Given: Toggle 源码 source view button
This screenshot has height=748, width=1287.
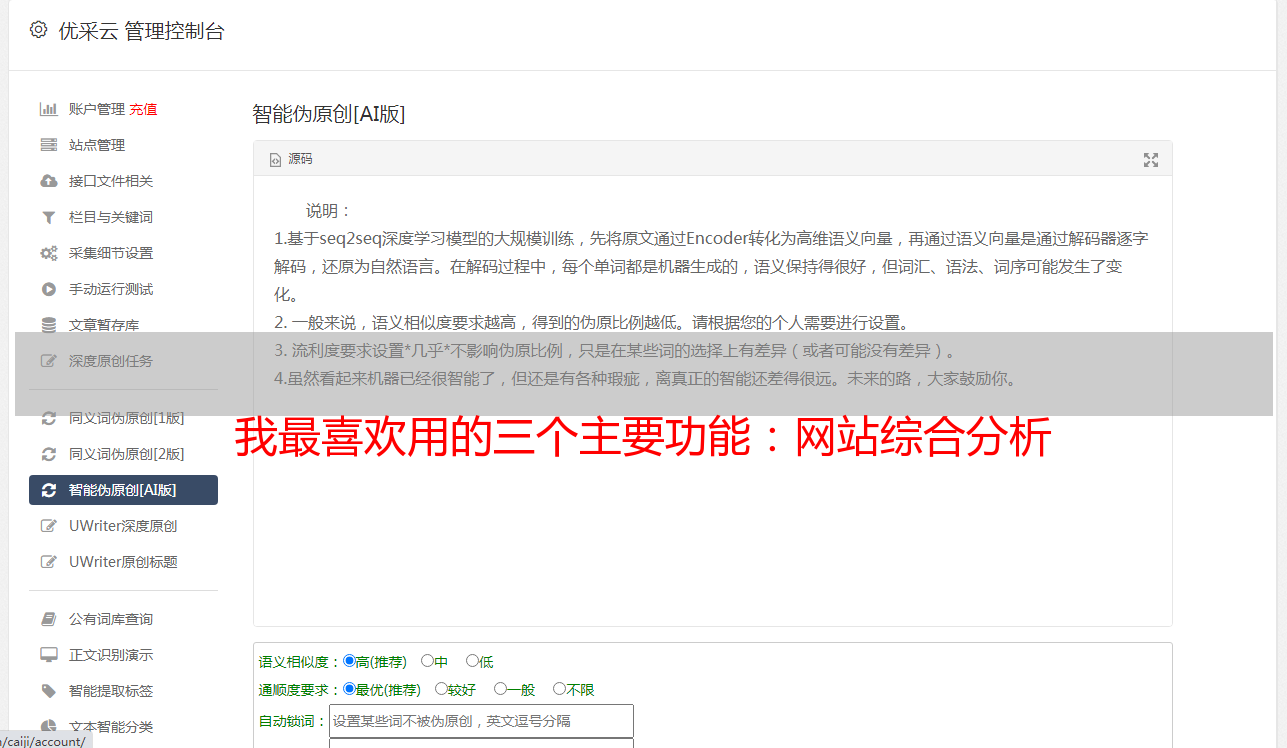Looking at the screenshot, I should (x=291, y=159).
